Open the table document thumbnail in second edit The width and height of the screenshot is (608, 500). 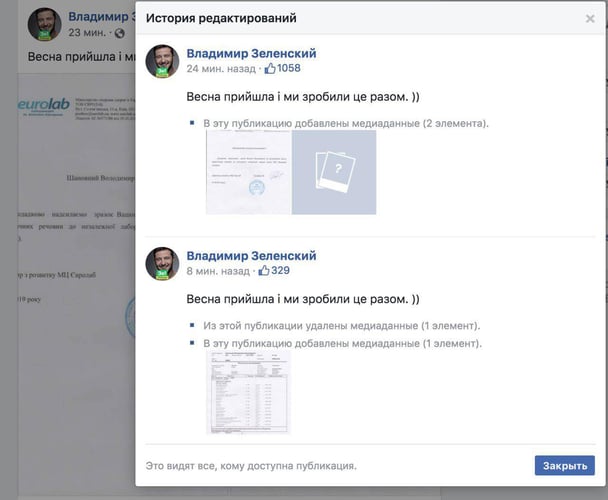(248, 391)
